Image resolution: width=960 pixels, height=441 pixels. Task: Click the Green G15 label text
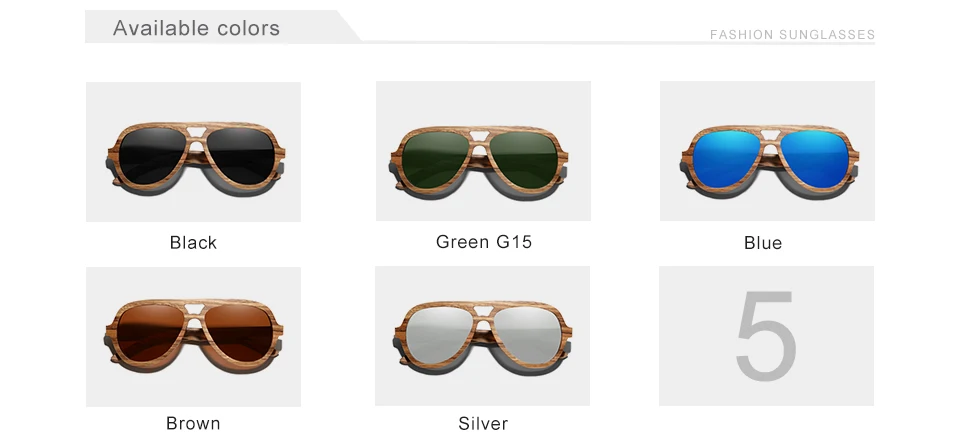[484, 242]
